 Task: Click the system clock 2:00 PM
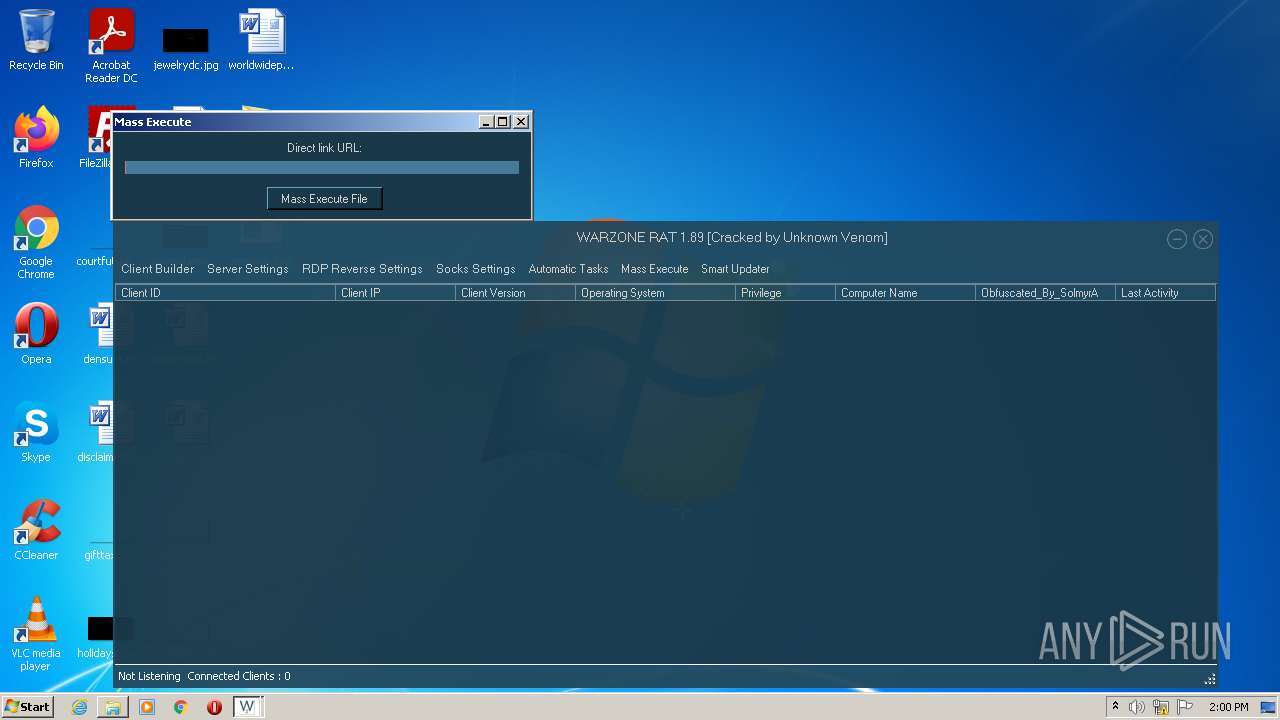pos(1228,707)
